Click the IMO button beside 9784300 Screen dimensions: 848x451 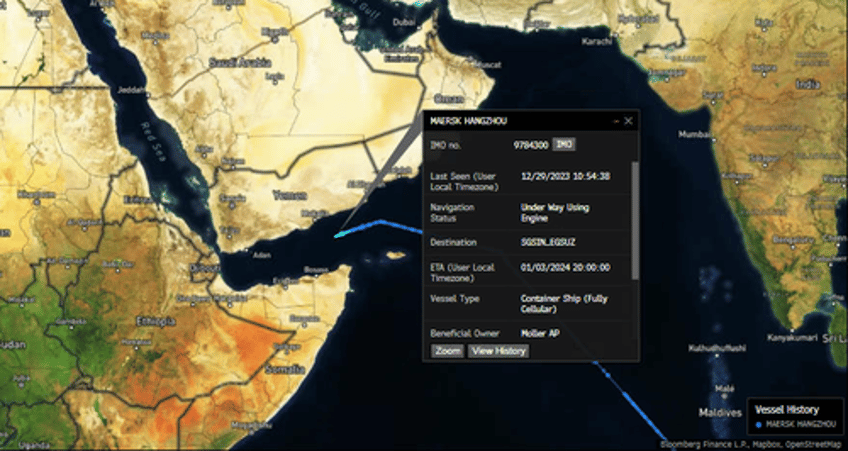[564, 144]
